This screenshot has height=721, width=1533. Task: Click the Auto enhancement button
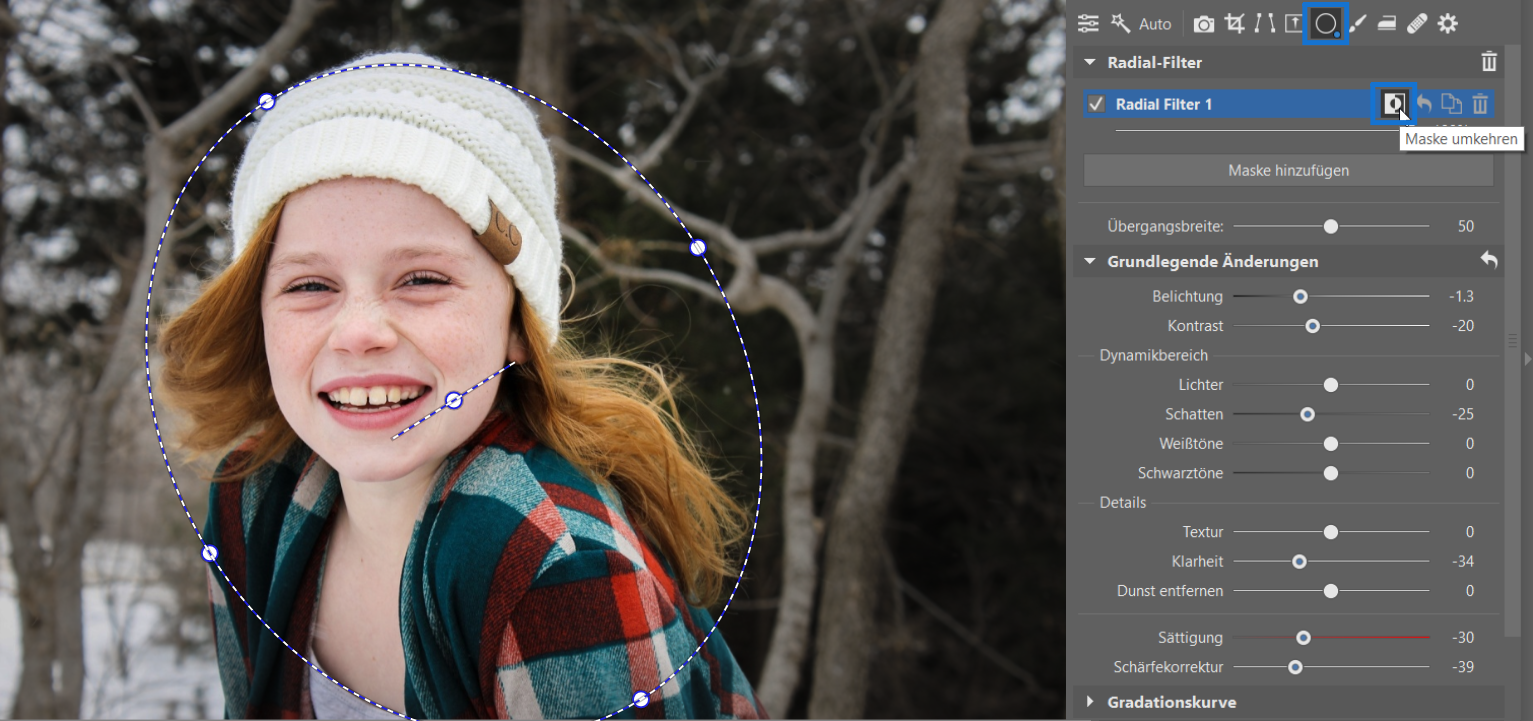(1142, 24)
